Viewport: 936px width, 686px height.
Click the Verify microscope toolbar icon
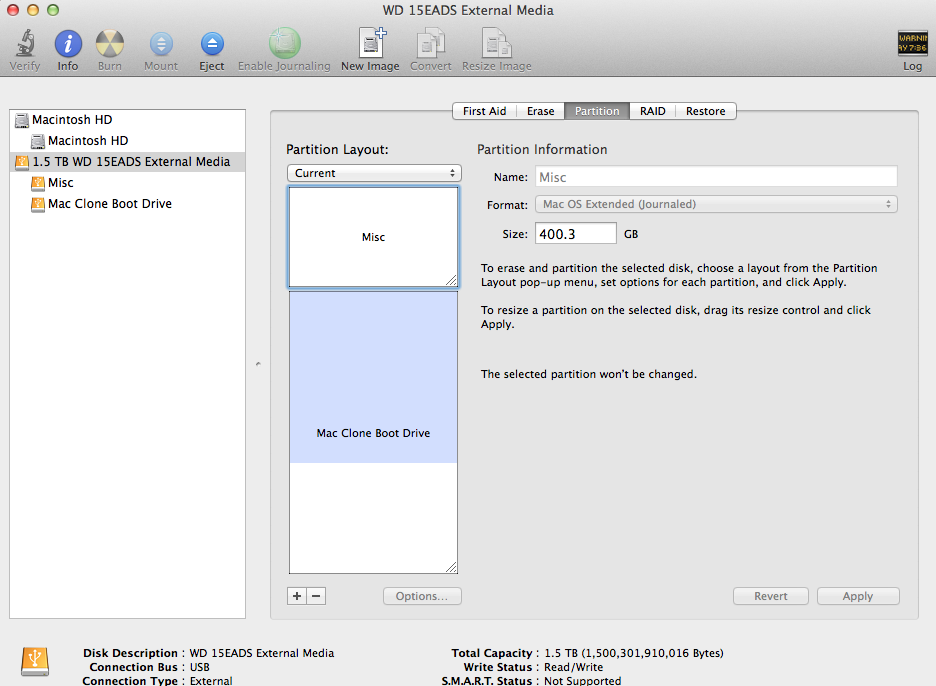point(24,44)
